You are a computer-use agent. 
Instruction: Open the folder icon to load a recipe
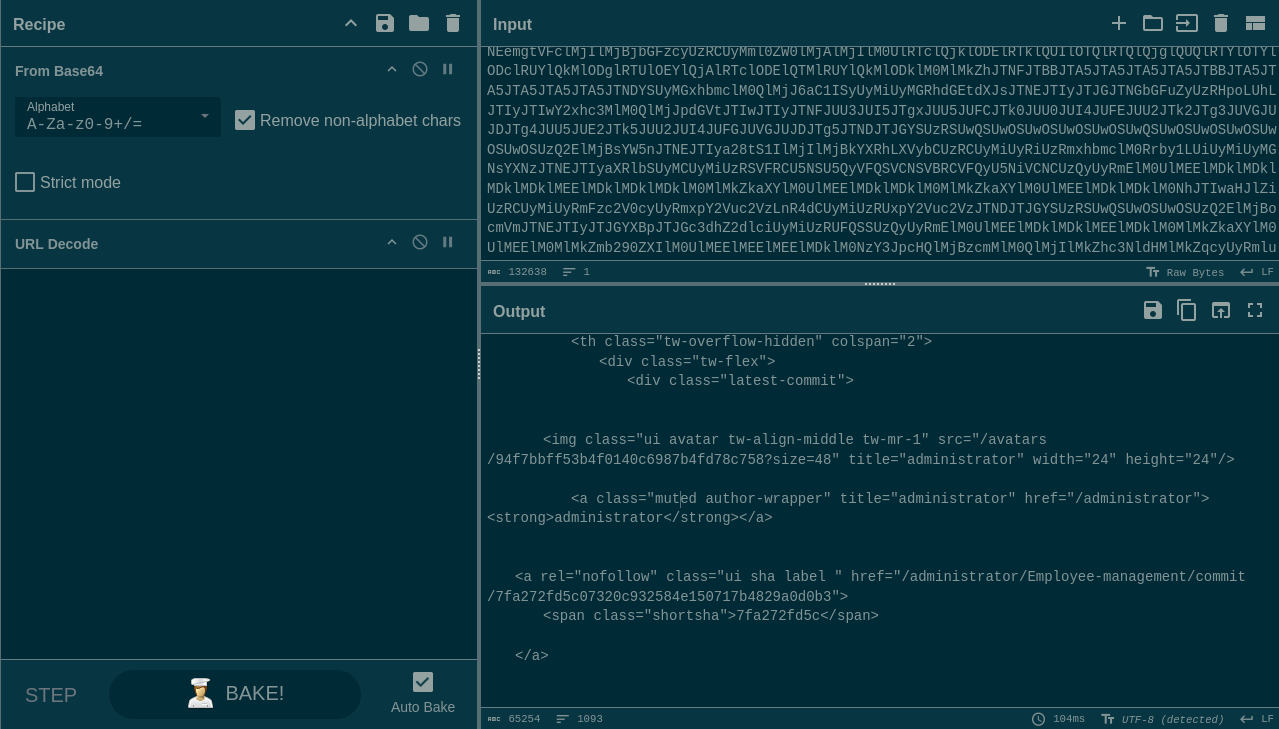[x=419, y=23]
